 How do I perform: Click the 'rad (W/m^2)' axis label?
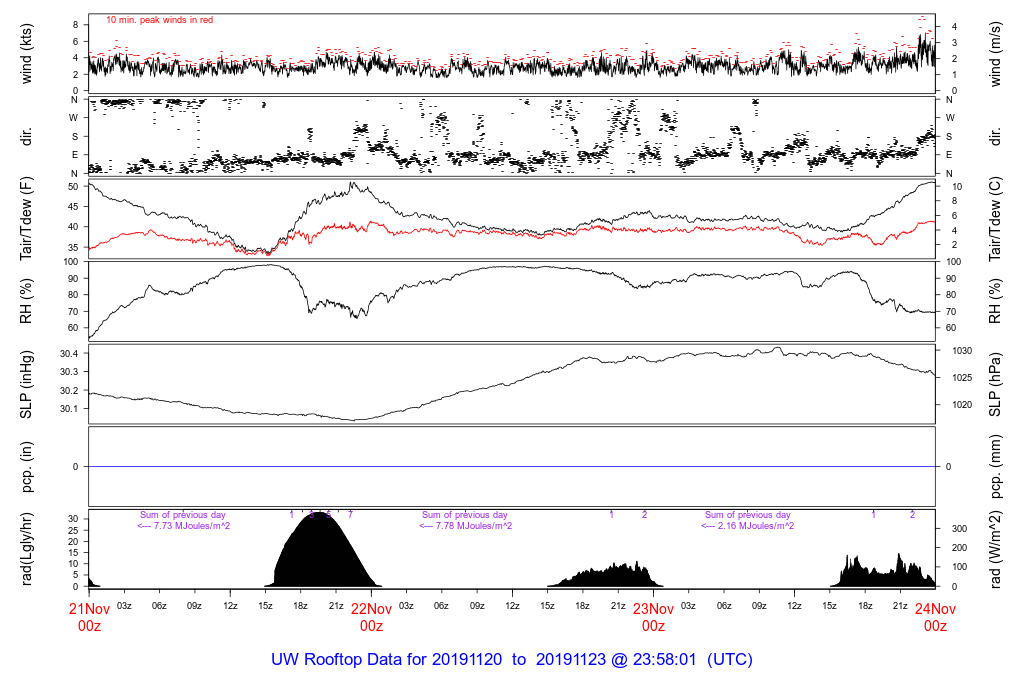click(996, 548)
